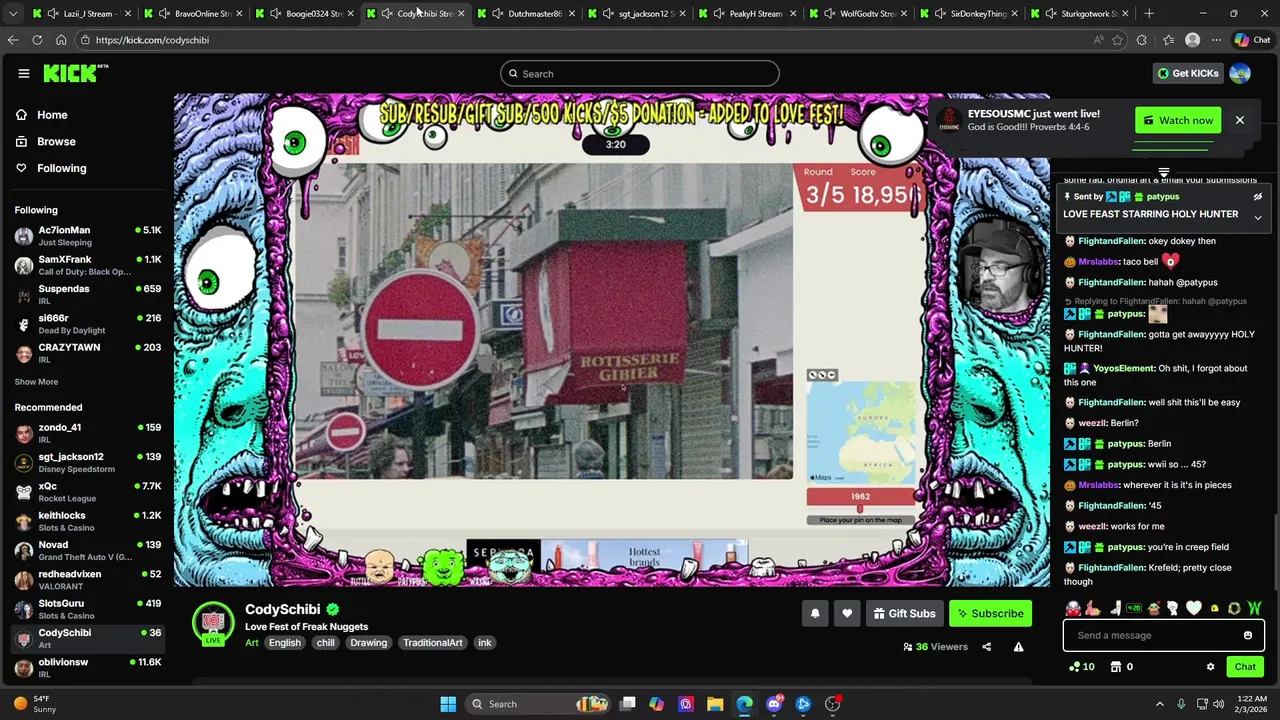Screen dimensions: 1280x720
Task: Expand the Following list with Show More
Action: point(36,382)
